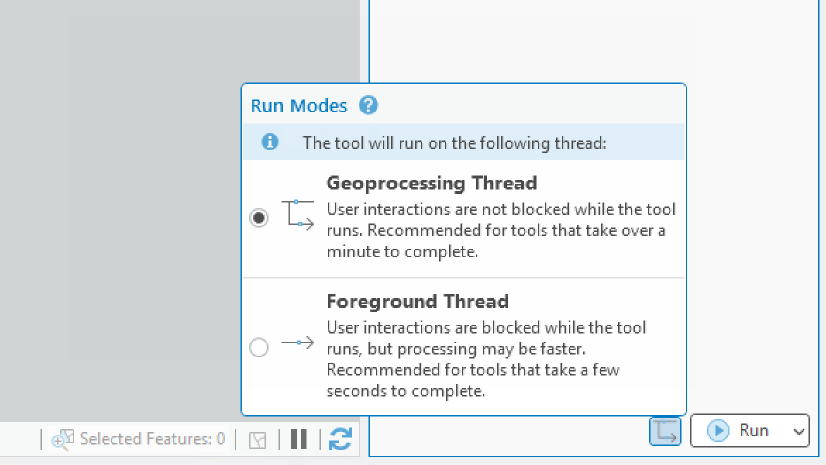Click the Foreground Thread description text

tap(486, 360)
